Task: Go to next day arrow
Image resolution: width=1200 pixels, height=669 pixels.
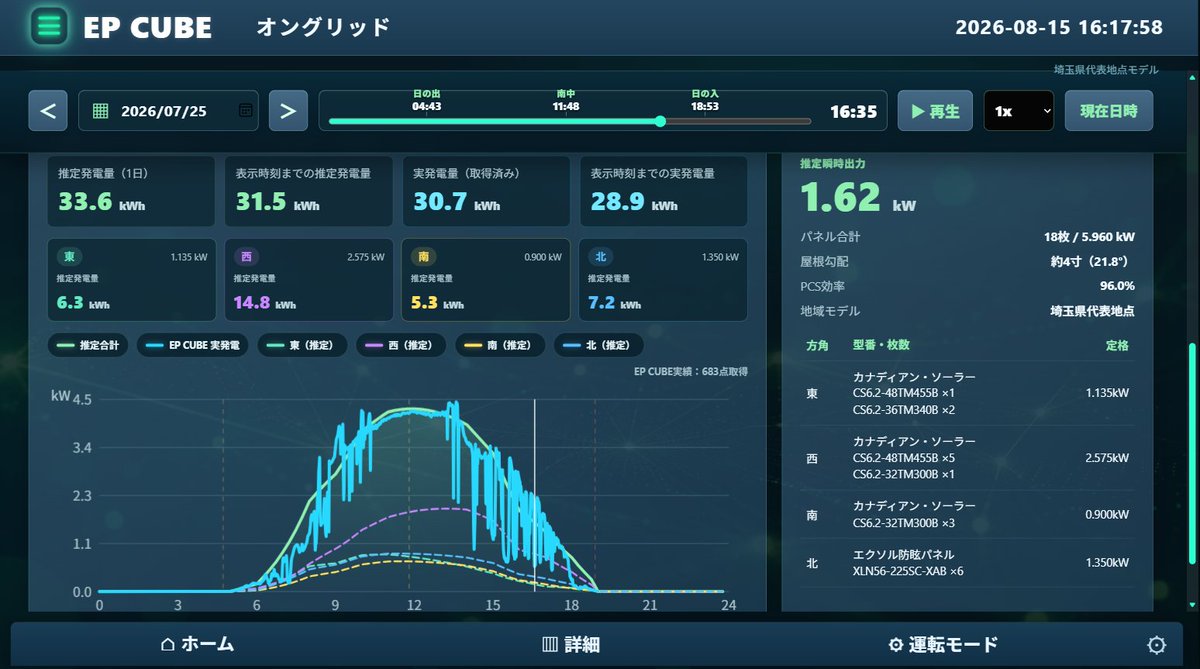Action: point(288,111)
